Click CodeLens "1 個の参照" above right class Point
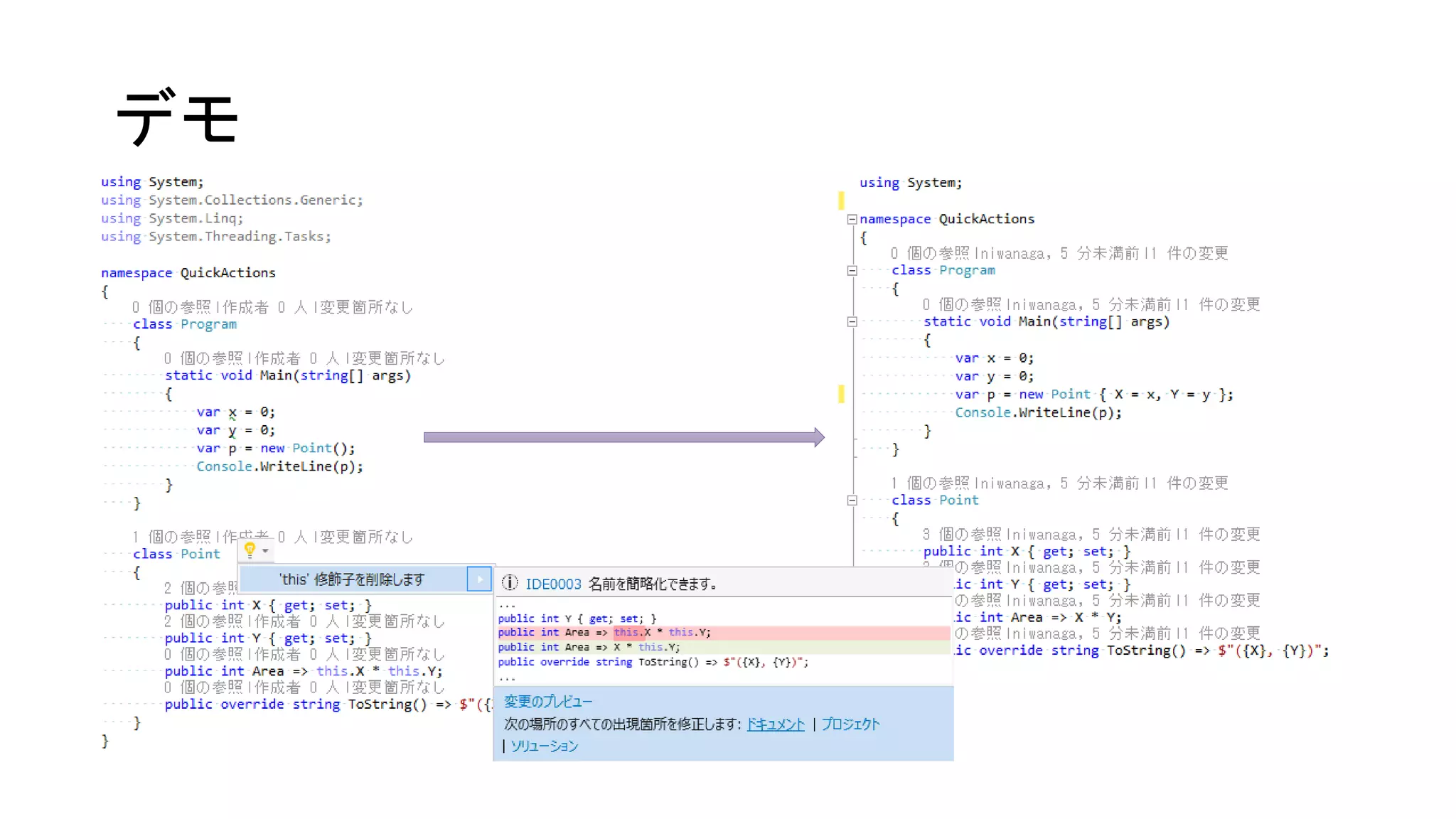Viewport: 1456px width, 819px height. click(930, 483)
